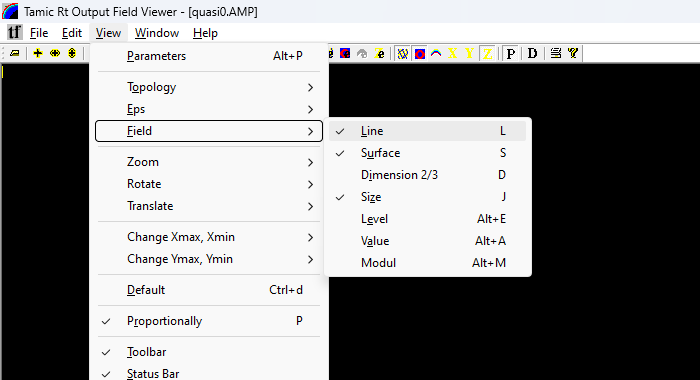This screenshot has height=380, width=700.
Task: Click the rainbow arc toolbar icon
Action: 436,54
